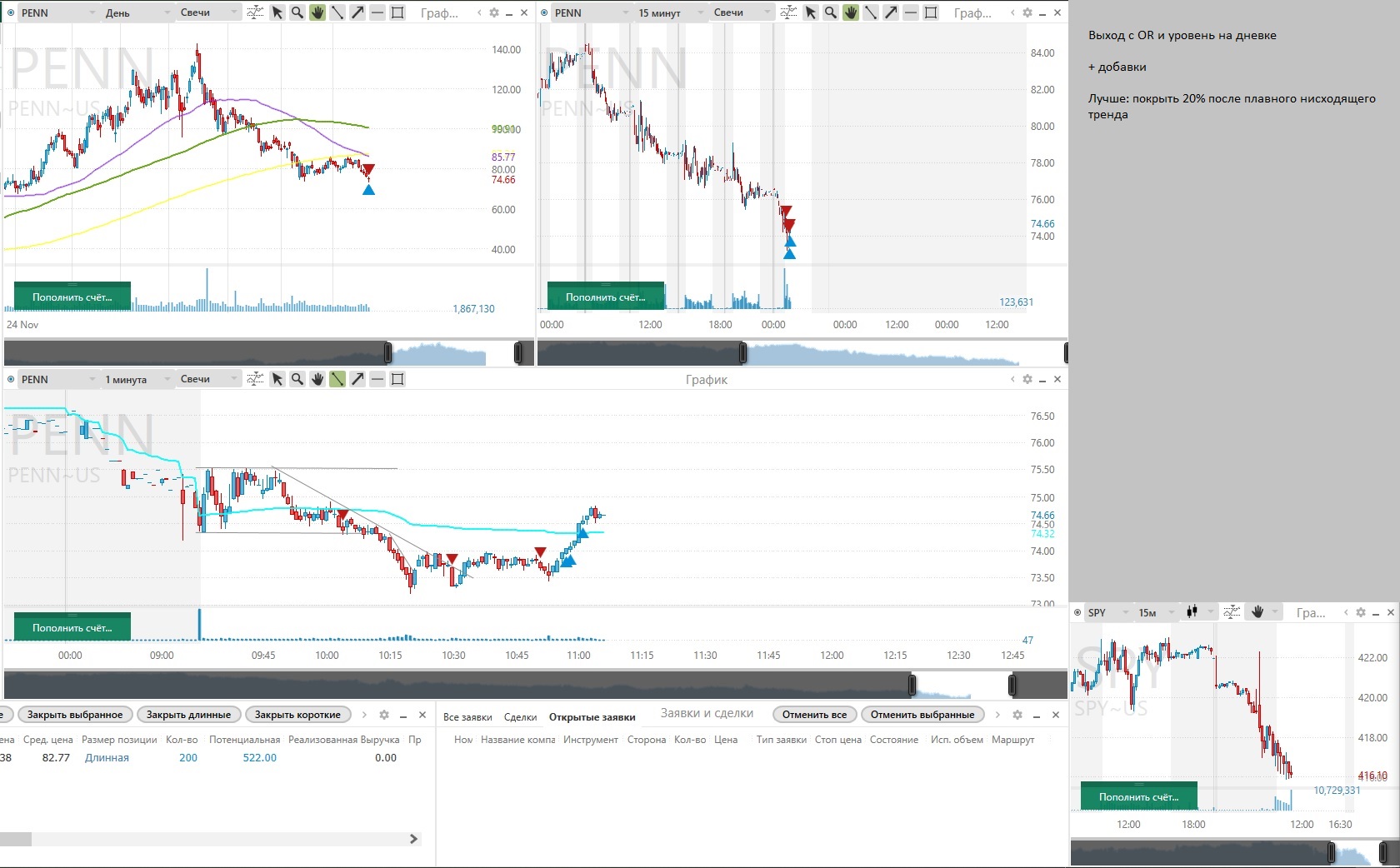Switch to Все заявки tab
Image resolution: width=1400 pixels, height=868 pixels.
pyautogui.click(x=467, y=716)
